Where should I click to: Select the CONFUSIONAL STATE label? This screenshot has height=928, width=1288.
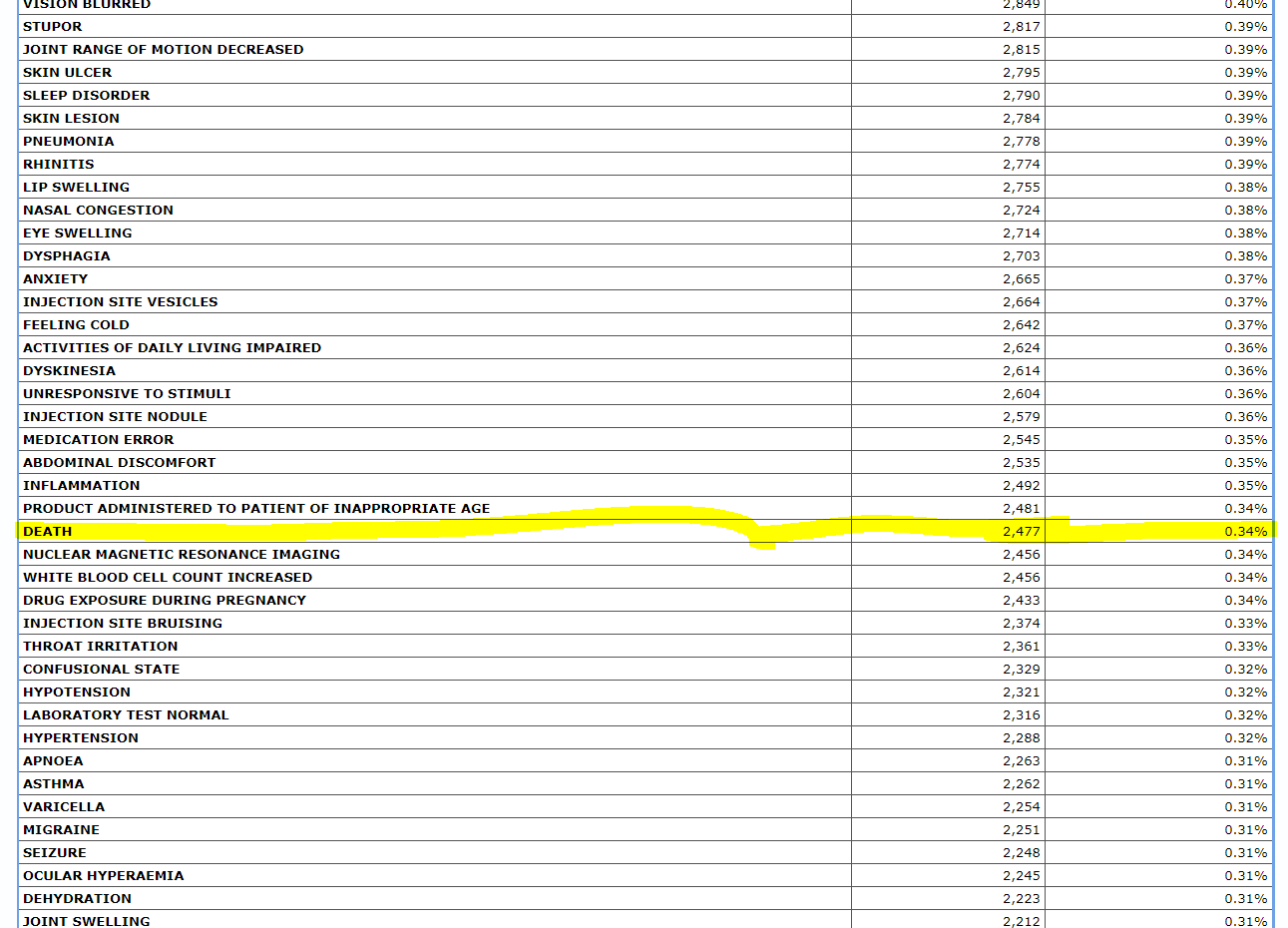click(x=102, y=670)
